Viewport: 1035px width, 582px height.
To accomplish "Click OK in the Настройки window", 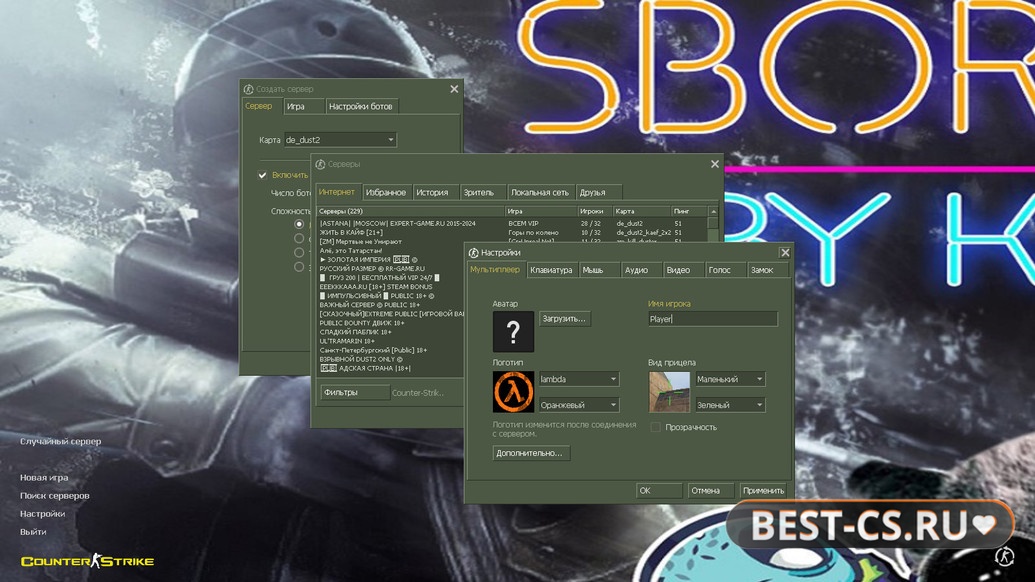I will (658, 490).
